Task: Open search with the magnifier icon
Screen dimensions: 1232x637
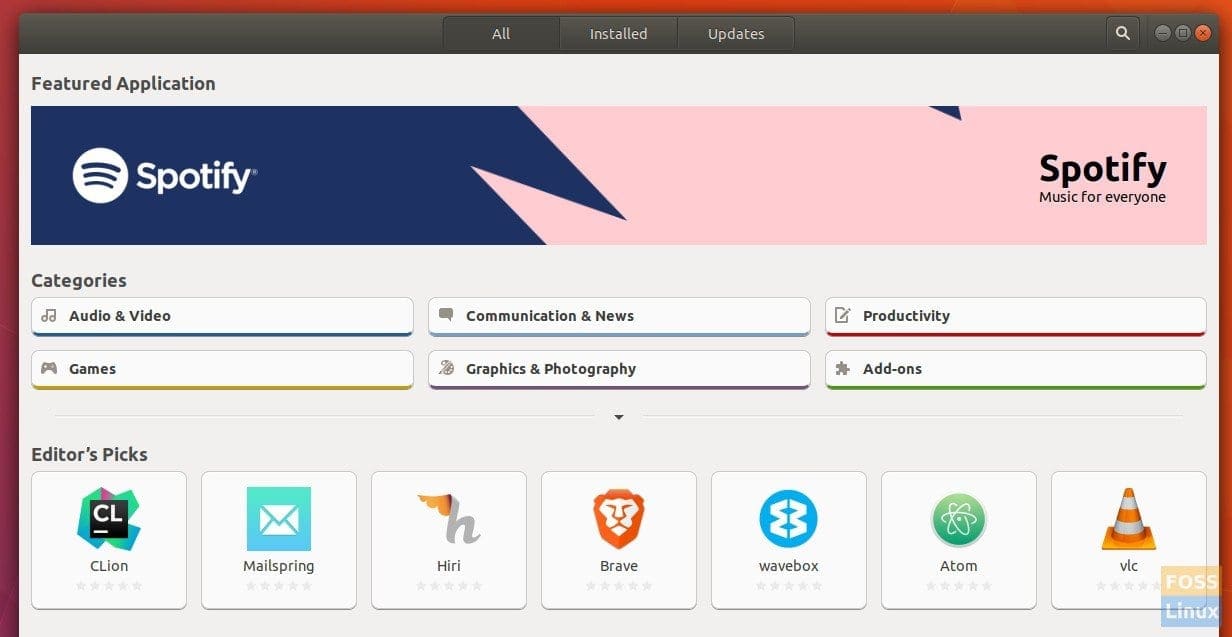Action: coord(1123,33)
